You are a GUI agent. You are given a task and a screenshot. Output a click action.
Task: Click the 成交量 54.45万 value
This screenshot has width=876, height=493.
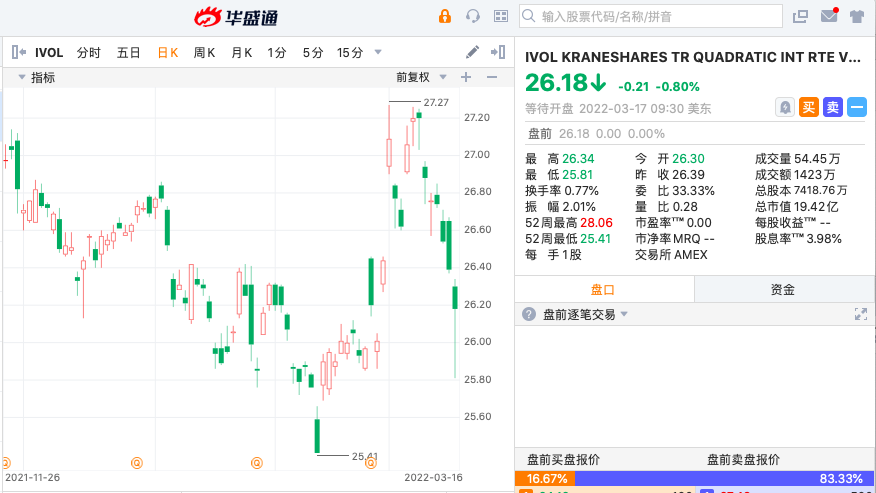click(x=818, y=159)
